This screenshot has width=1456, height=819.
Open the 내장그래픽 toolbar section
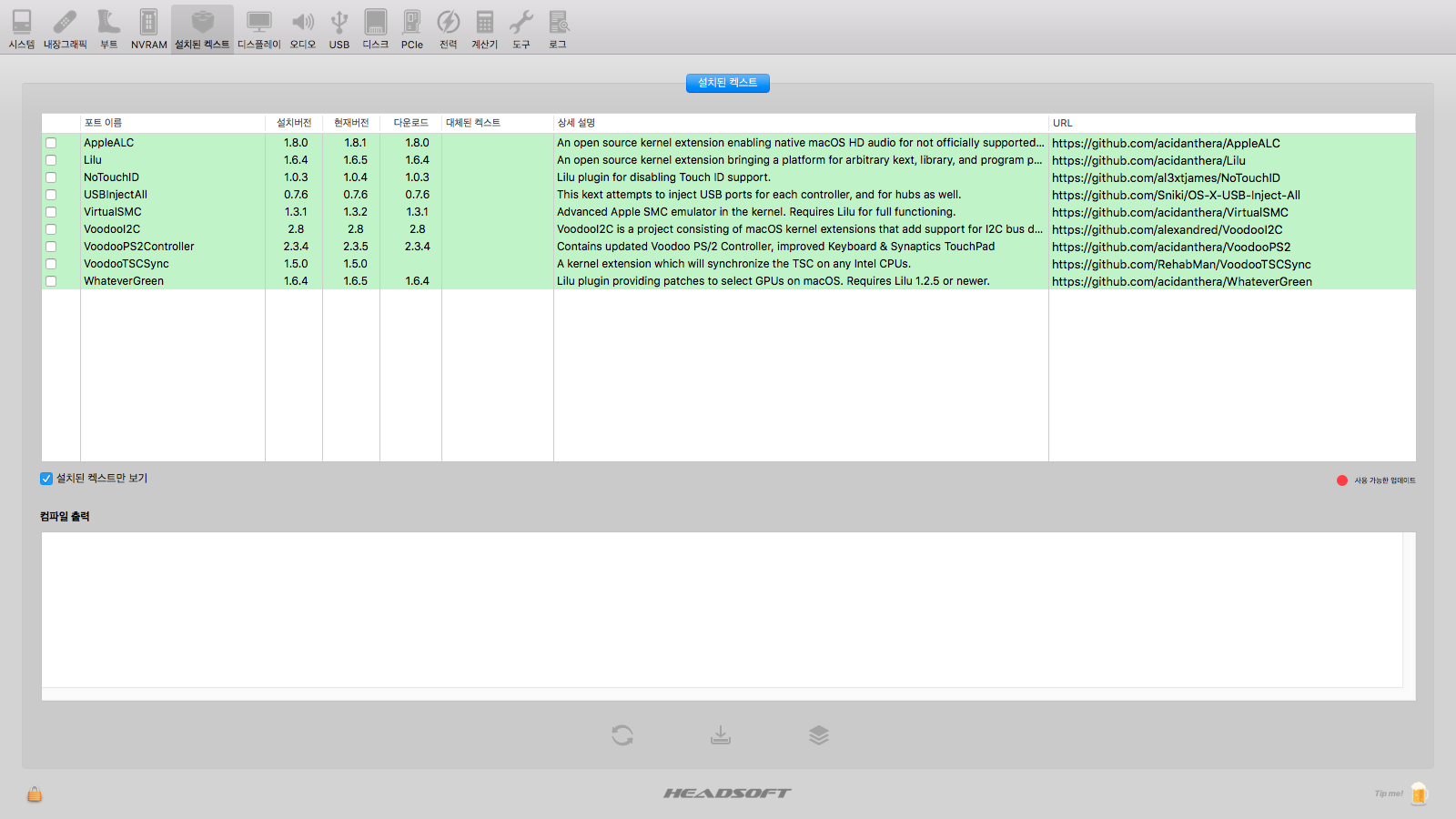click(66, 28)
